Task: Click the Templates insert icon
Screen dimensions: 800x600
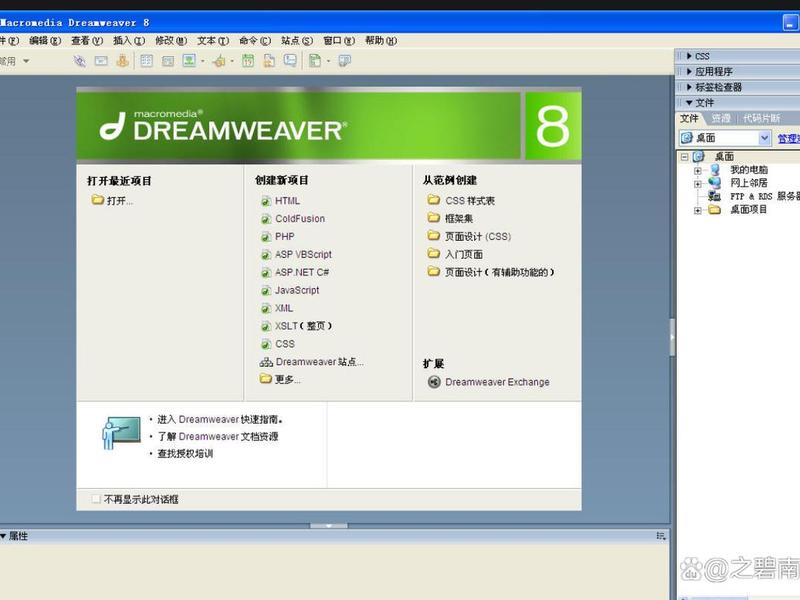Action: point(315,61)
